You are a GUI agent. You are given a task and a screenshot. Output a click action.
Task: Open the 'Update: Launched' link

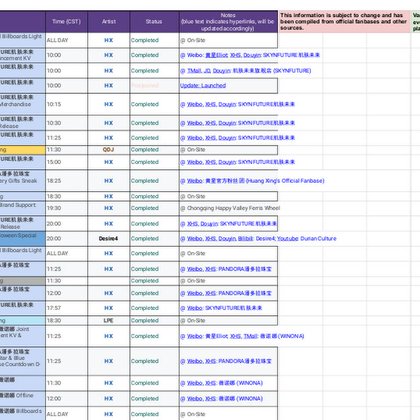203,86
